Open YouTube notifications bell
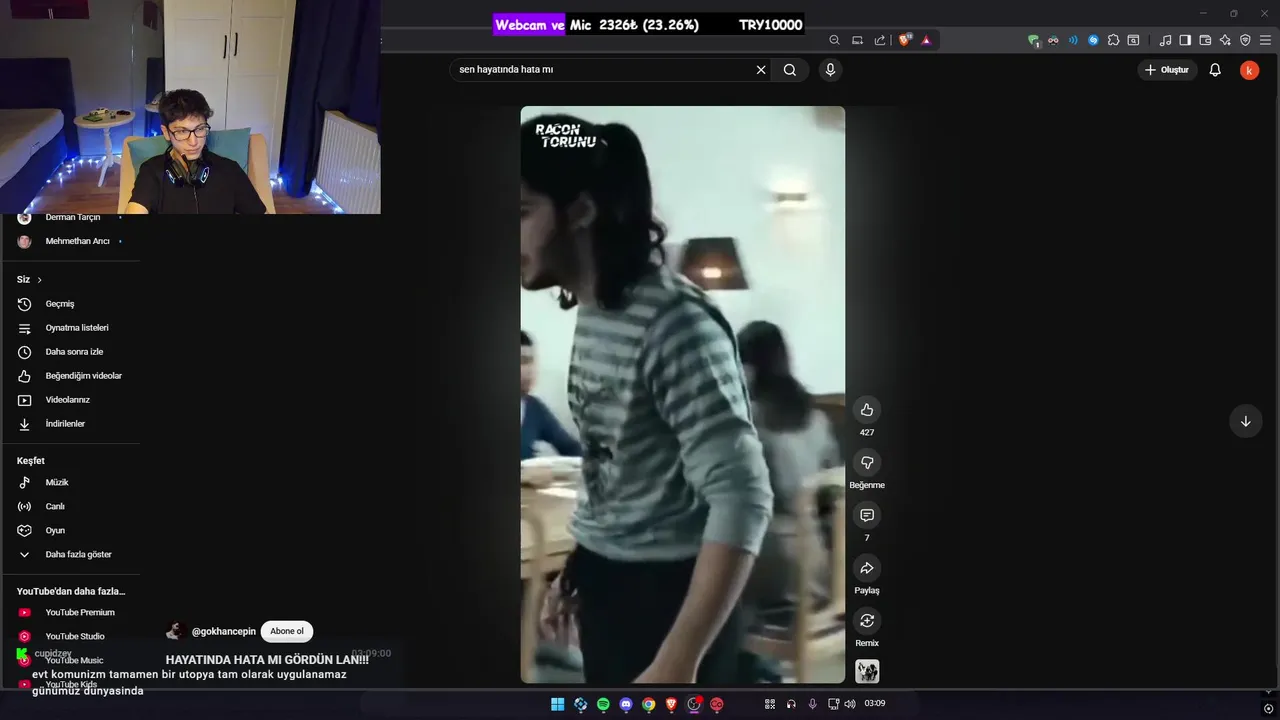1280x720 pixels. click(1215, 70)
